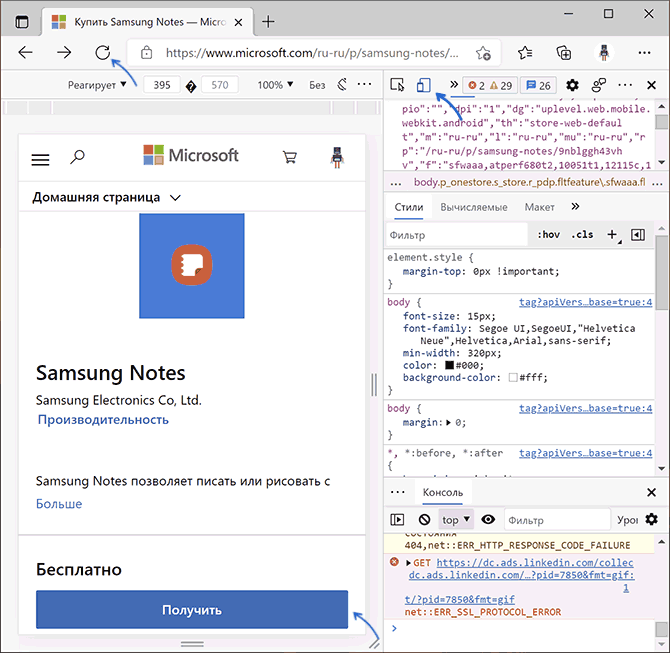Open the #fff background color swatch
670x653 pixels.
pos(513,377)
